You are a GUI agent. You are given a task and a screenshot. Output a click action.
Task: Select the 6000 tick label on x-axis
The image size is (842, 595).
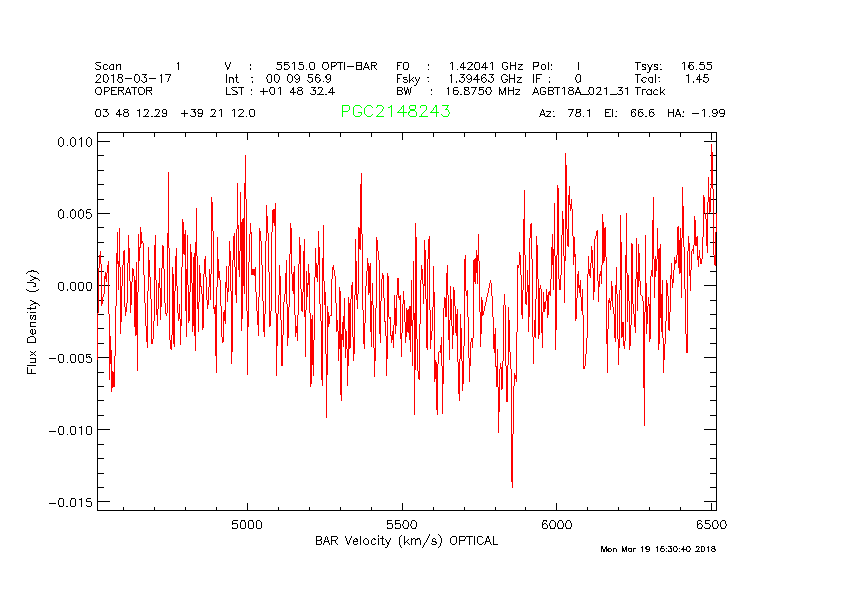[556, 524]
